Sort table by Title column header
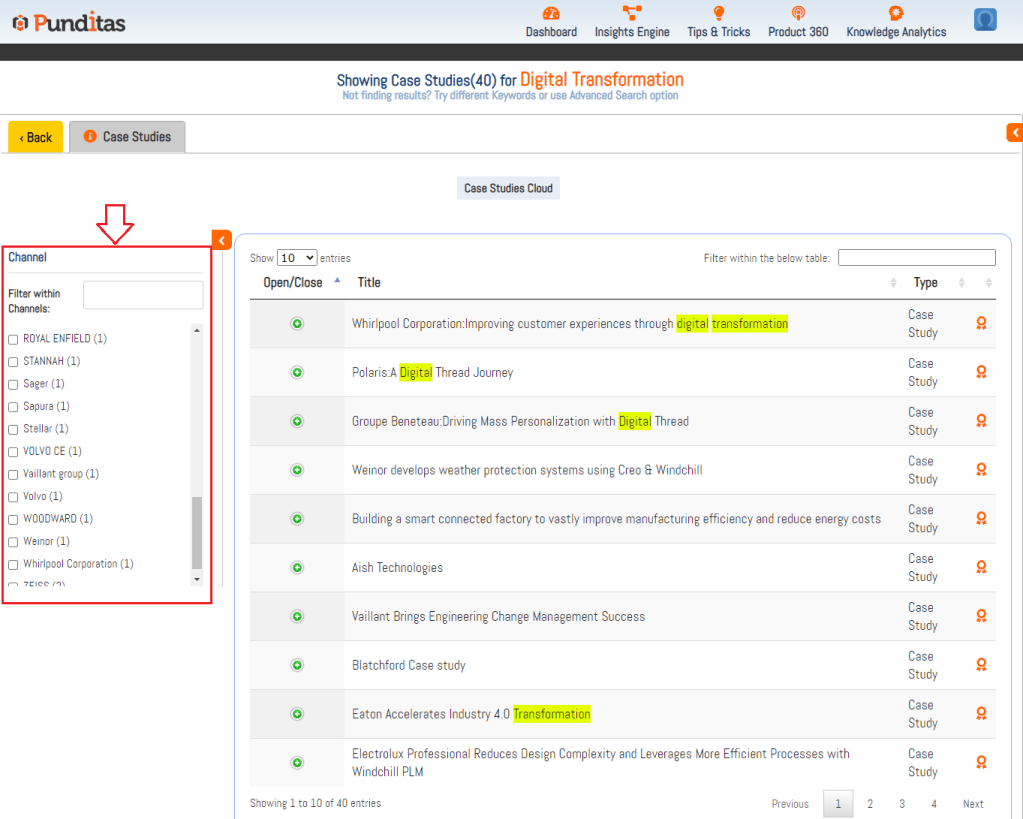1023x819 pixels. click(369, 283)
